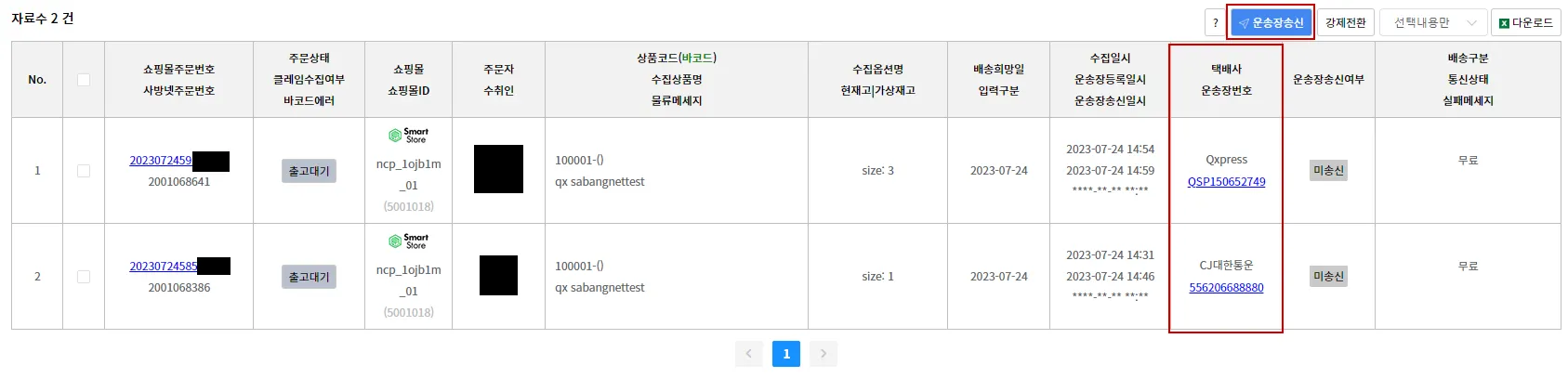The height and width of the screenshot is (378, 1568).
Task: Click the 출고대기 status badge in row 2
Action: tap(309, 277)
